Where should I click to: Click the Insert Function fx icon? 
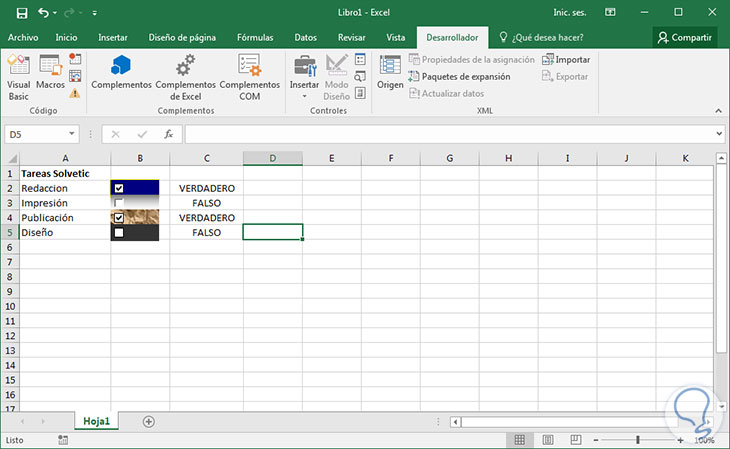pyautogui.click(x=169, y=134)
